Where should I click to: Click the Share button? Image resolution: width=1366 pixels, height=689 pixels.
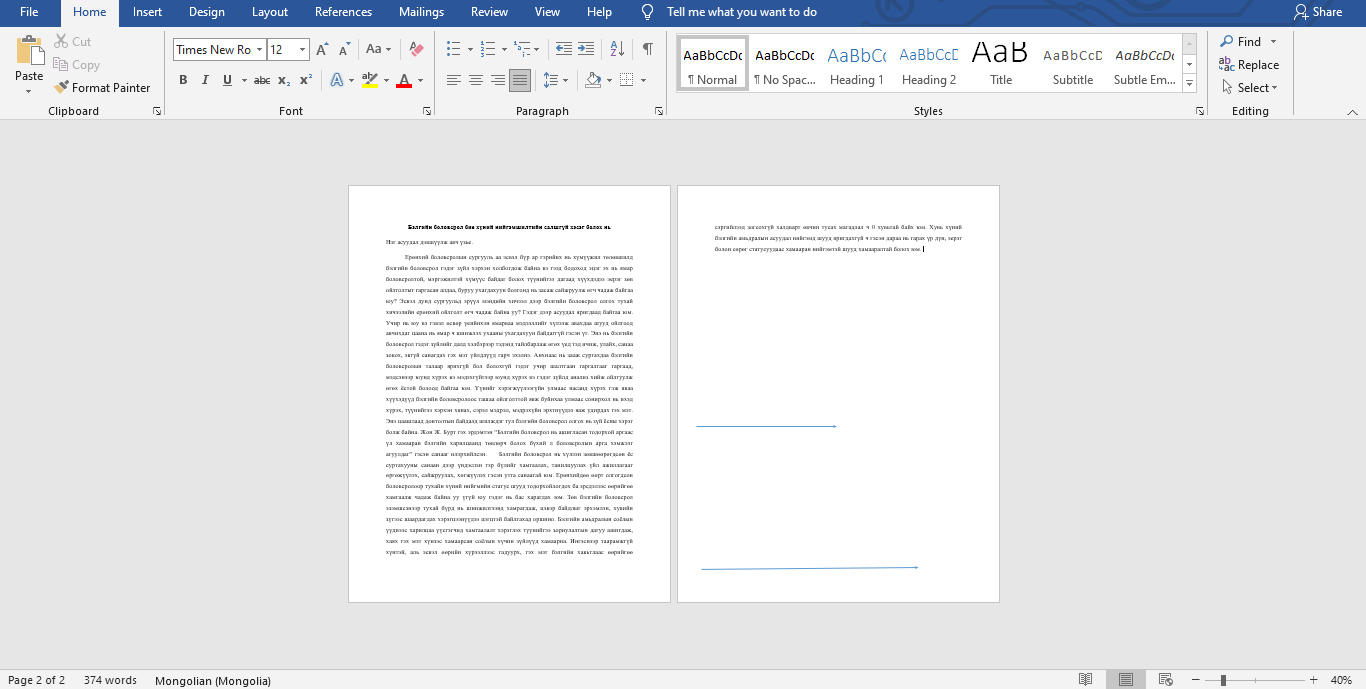tap(1317, 12)
